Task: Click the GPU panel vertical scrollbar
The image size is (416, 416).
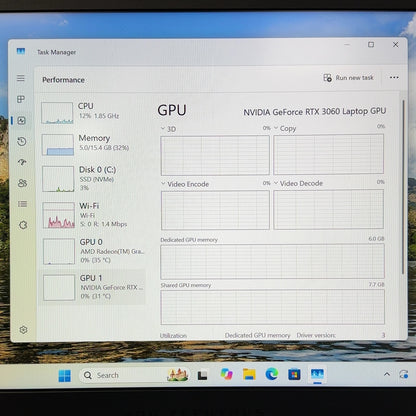Action: click(x=403, y=187)
